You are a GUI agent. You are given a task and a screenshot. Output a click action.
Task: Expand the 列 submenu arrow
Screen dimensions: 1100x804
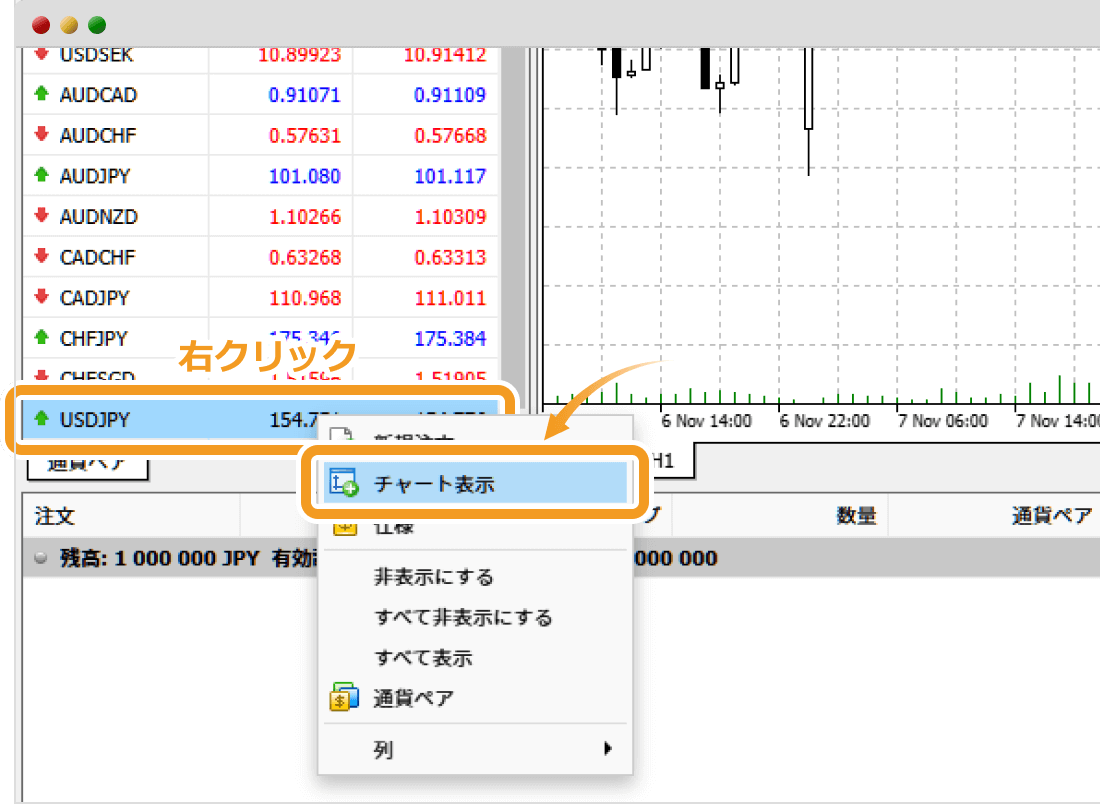click(x=608, y=749)
